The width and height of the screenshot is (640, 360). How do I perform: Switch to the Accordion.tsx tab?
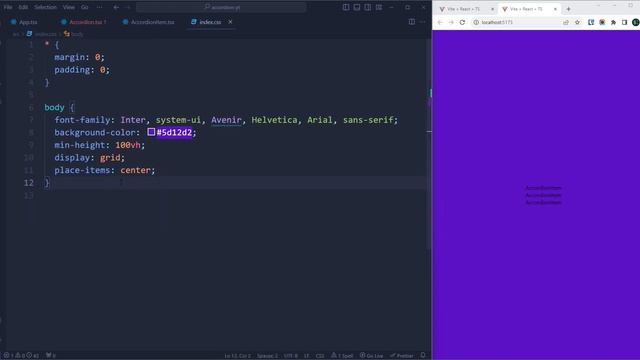(x=84, y=22)
